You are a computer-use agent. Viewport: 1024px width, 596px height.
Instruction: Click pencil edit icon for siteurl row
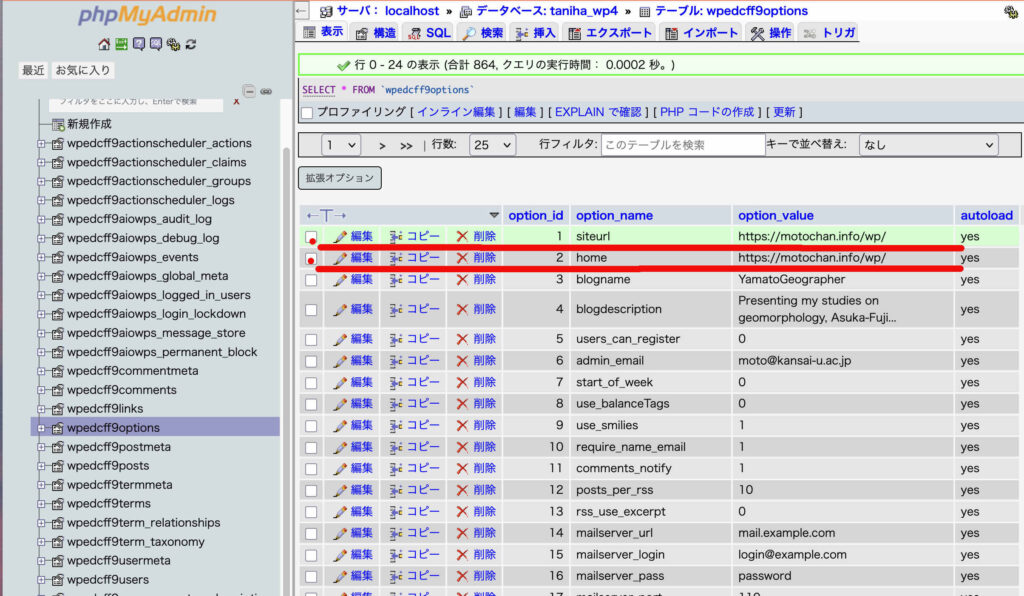pyautogui.click(x=340, y=236)
